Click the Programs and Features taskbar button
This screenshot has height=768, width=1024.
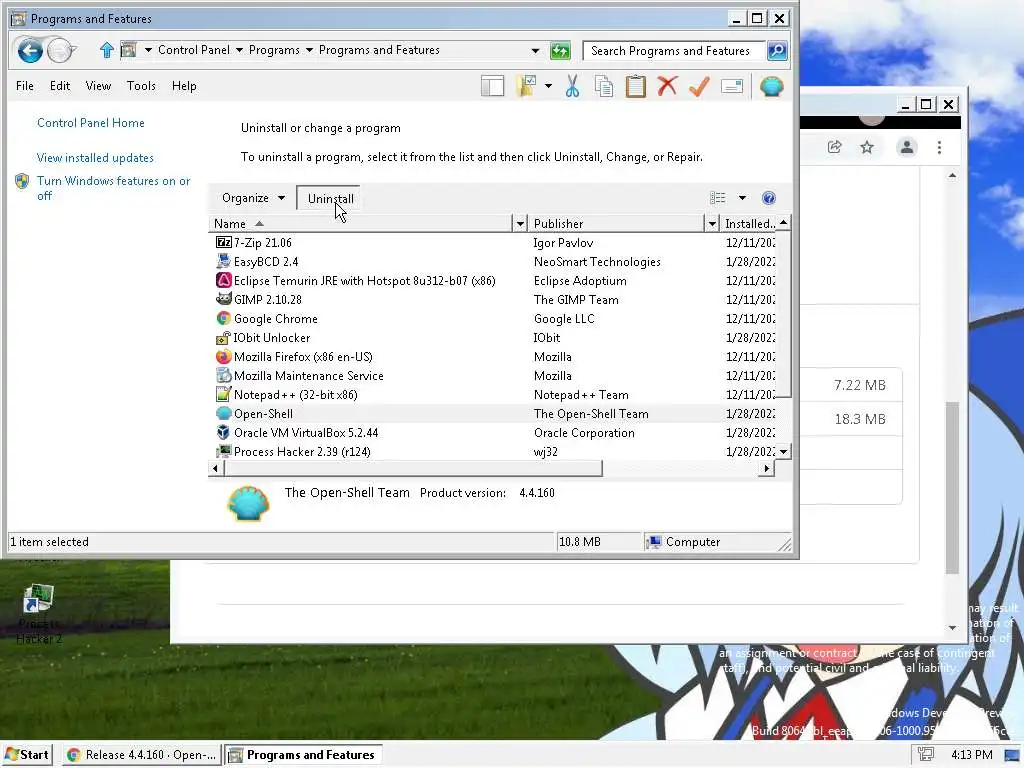(x=303, y=755)
